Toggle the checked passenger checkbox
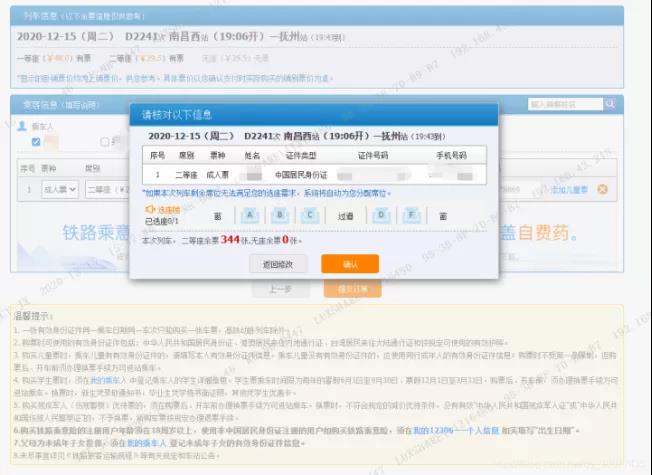652x475 pixels. [37, 141]
